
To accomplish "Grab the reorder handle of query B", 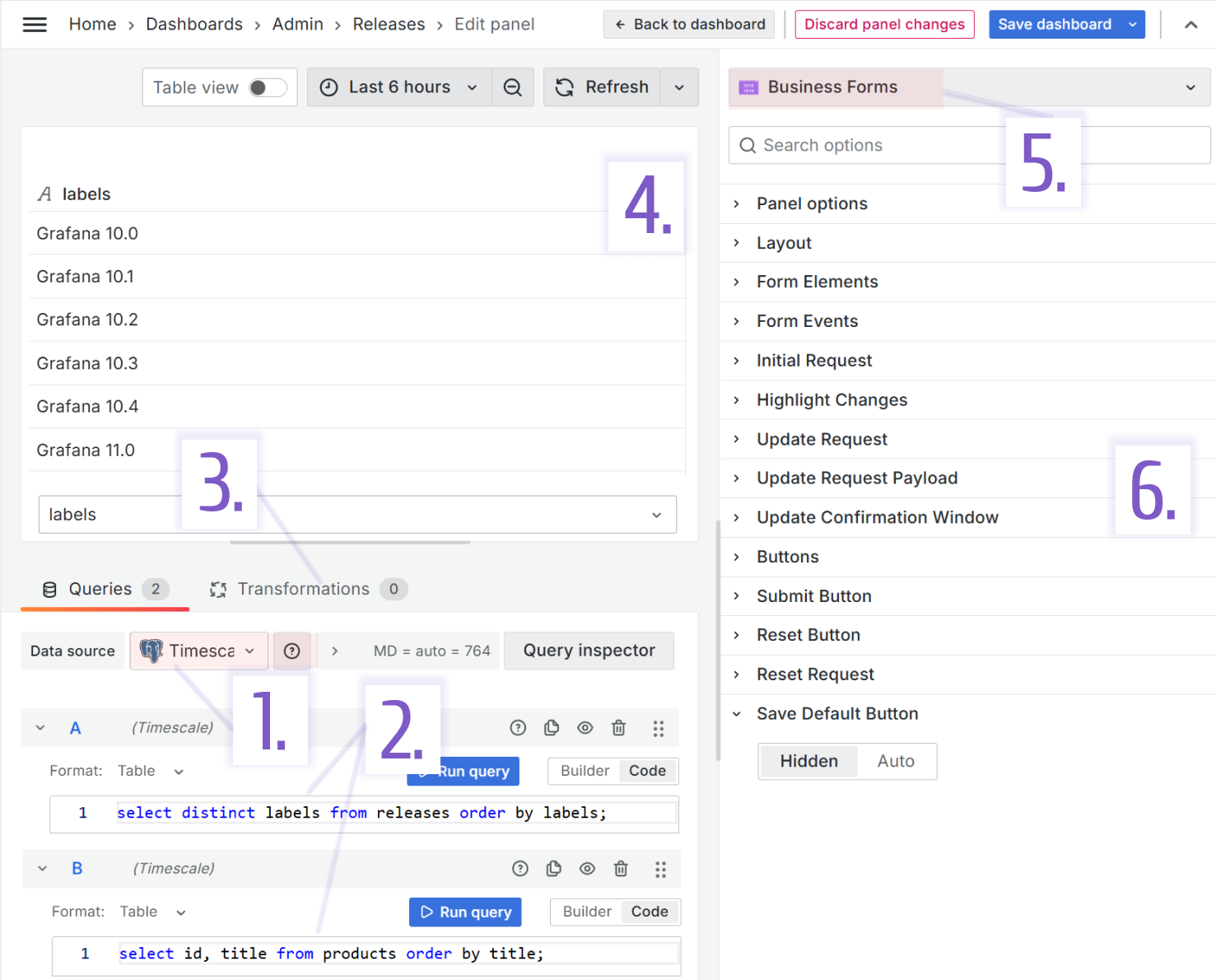I will click(x=660, y=869).
